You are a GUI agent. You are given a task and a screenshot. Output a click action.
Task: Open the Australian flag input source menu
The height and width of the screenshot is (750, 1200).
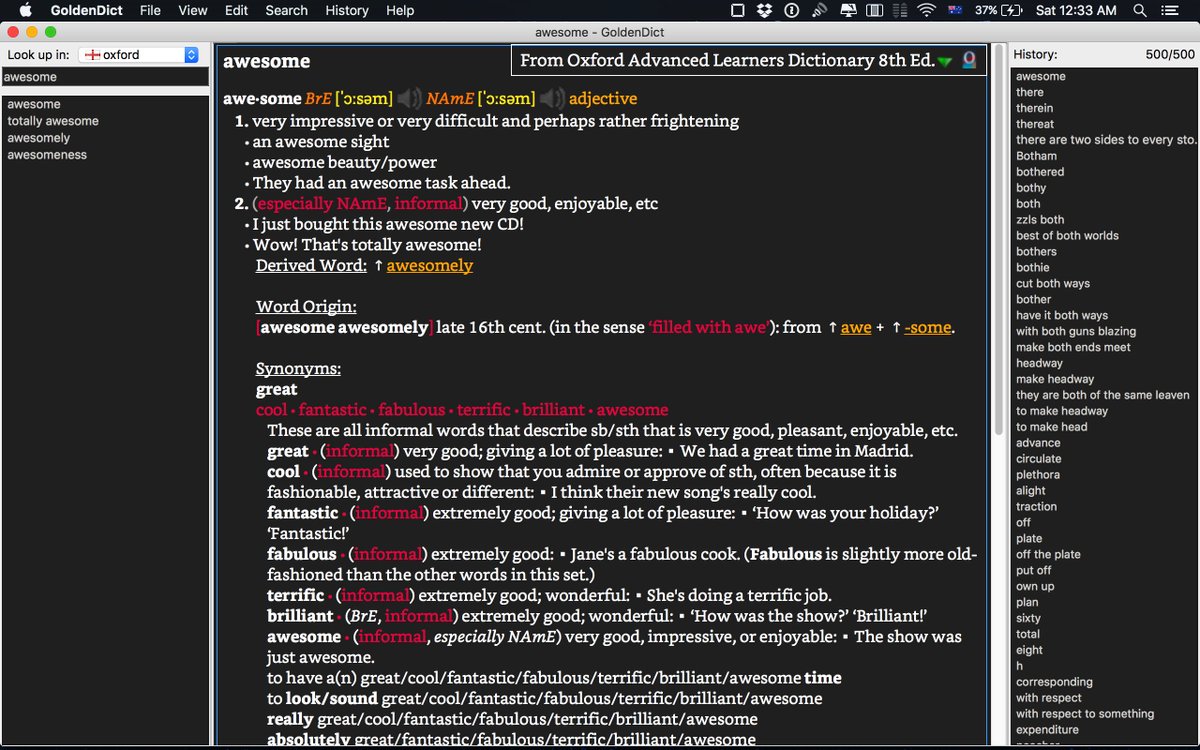[x=955, y=10]
